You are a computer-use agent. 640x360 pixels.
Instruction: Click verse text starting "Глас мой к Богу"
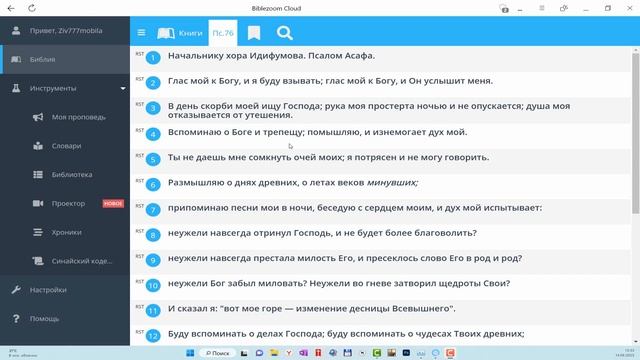click(330, 81)
